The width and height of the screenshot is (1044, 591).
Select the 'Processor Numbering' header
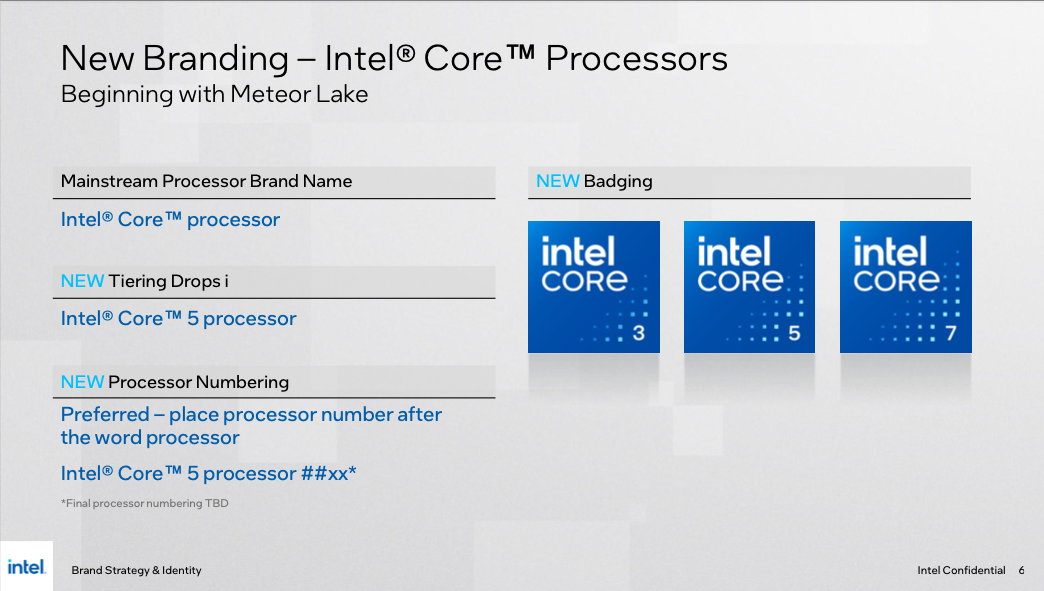coord(175,382)
